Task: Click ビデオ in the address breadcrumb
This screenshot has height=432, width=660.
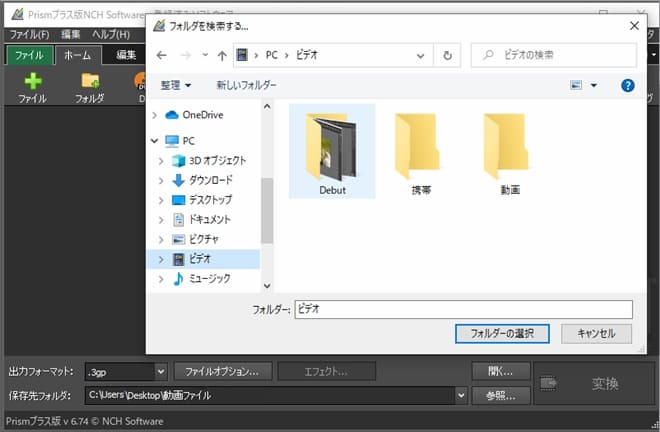Action: 306,55
